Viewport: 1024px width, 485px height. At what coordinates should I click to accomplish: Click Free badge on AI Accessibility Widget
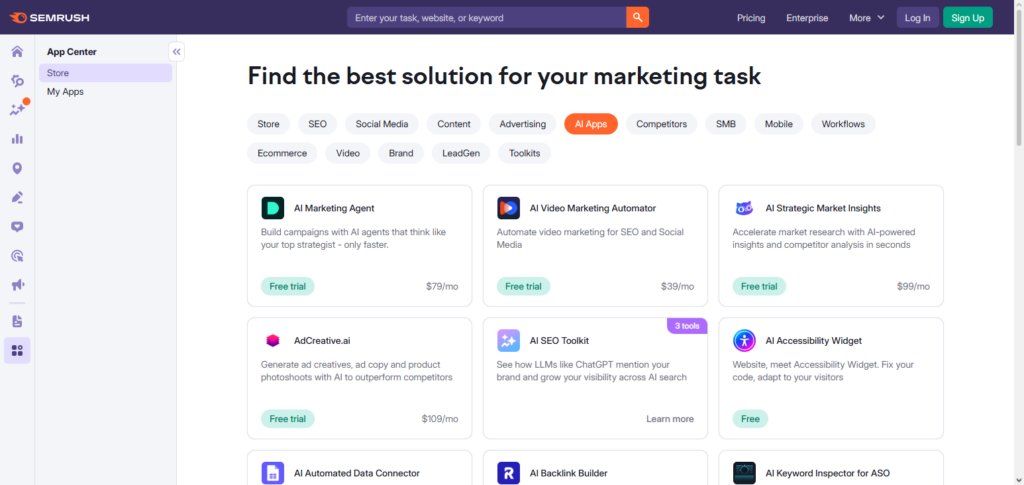[750, 419]
